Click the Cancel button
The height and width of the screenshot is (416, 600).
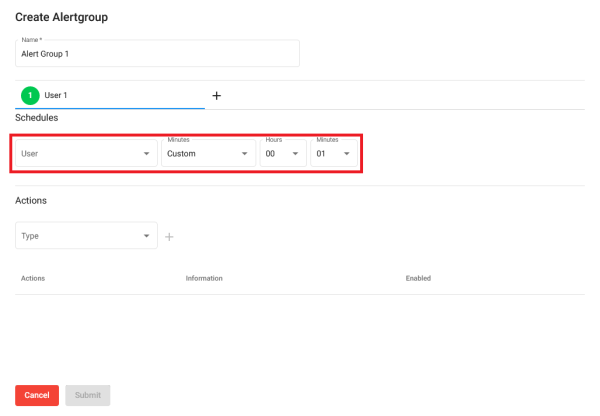[x=37, y=395]
